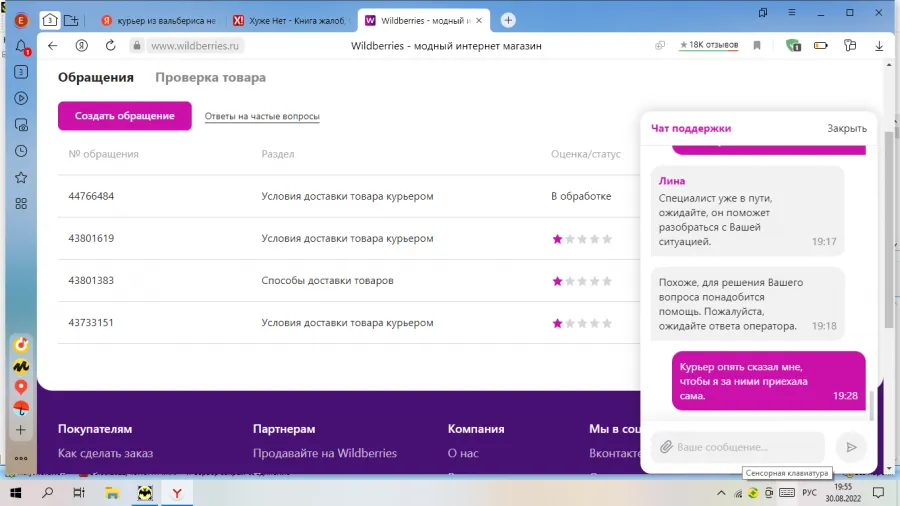Open the notifications bell in sidebar
The height and width of the screenshot is (506, 900).
click(x=21, y=46)
